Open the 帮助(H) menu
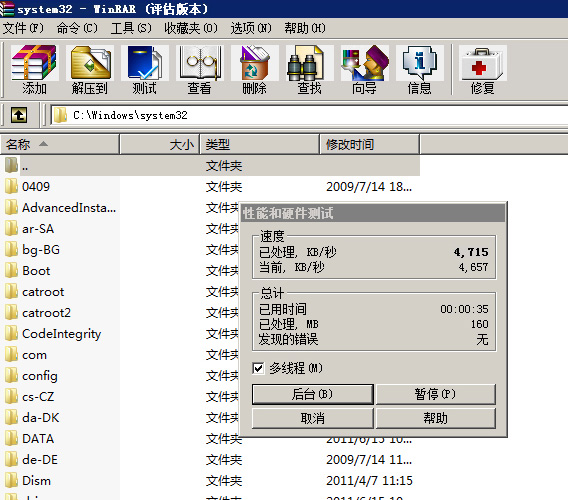 click(305, 28)
